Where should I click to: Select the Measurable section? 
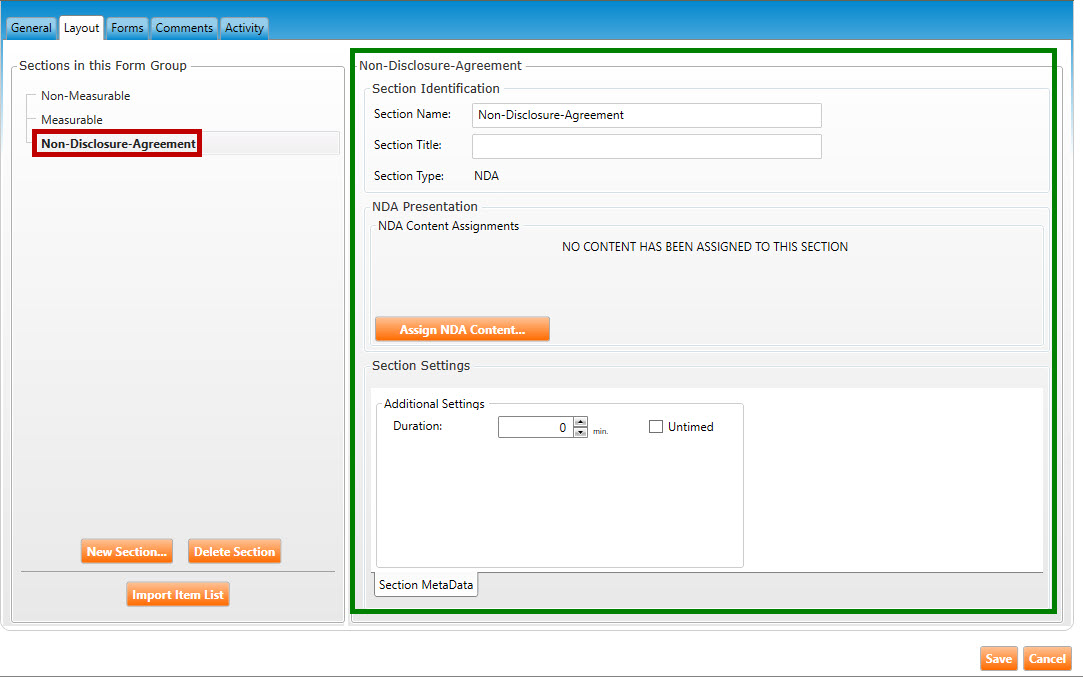[72, 120]
